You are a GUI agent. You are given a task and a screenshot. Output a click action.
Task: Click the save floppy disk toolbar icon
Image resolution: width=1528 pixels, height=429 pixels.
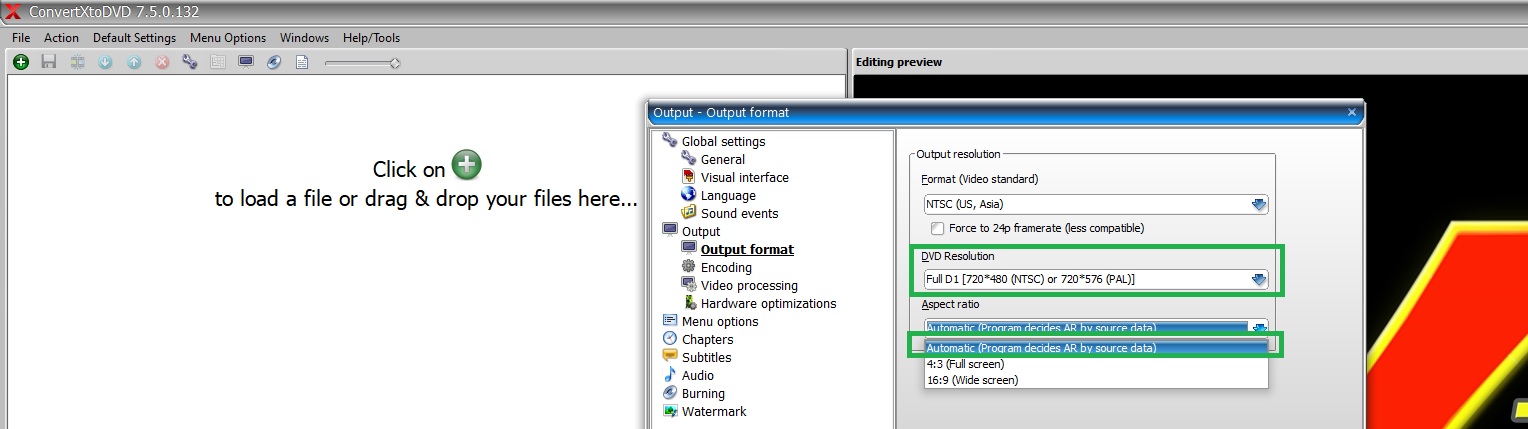(x=48, y=62)
